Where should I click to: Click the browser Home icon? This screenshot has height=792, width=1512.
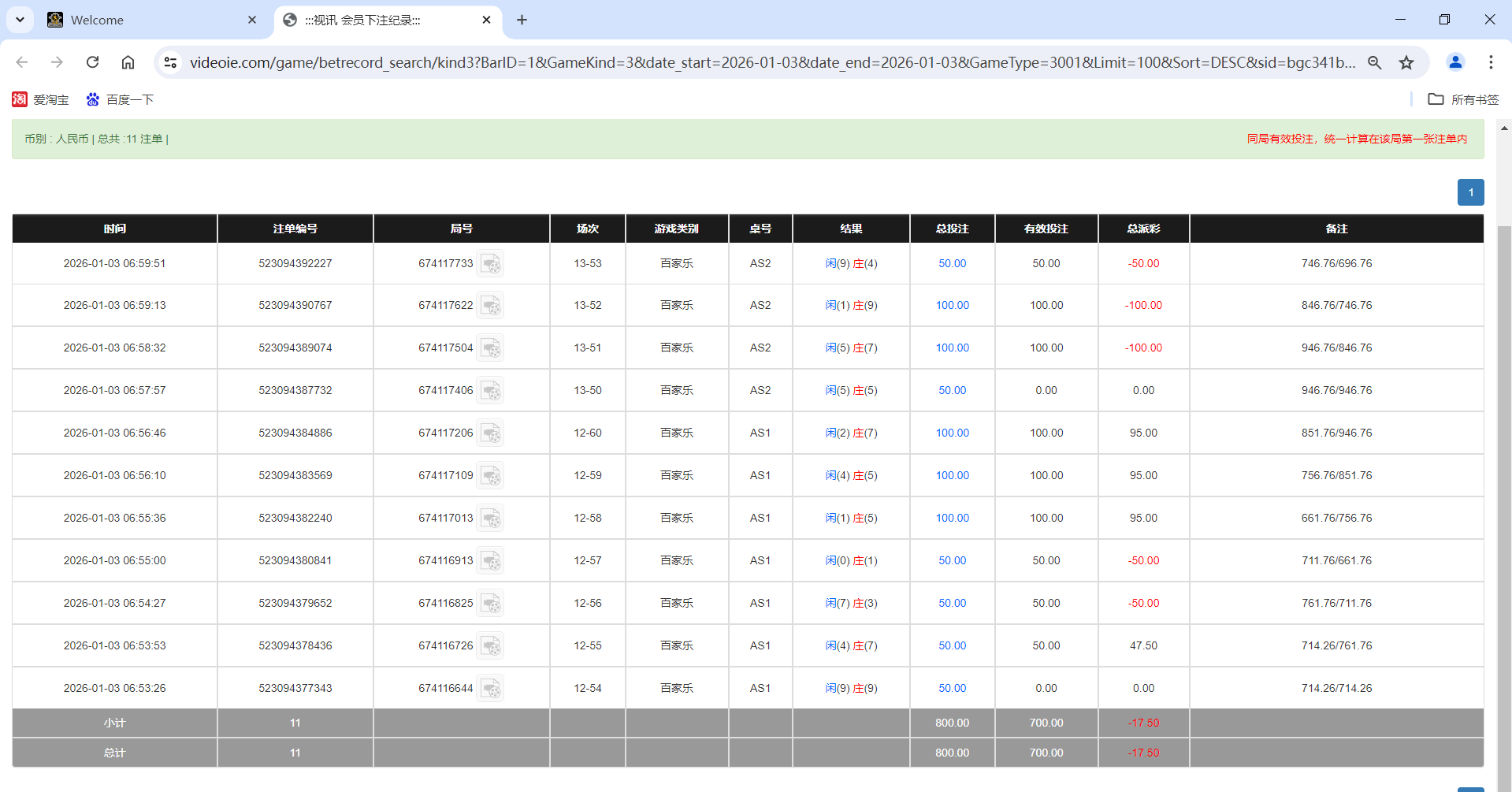click(128, 62)
